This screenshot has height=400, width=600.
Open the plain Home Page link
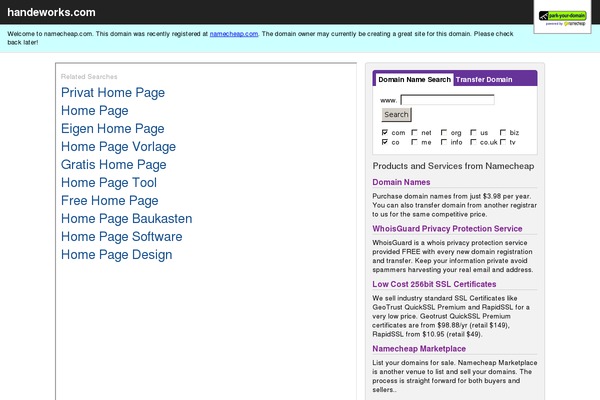pos(95,111)
